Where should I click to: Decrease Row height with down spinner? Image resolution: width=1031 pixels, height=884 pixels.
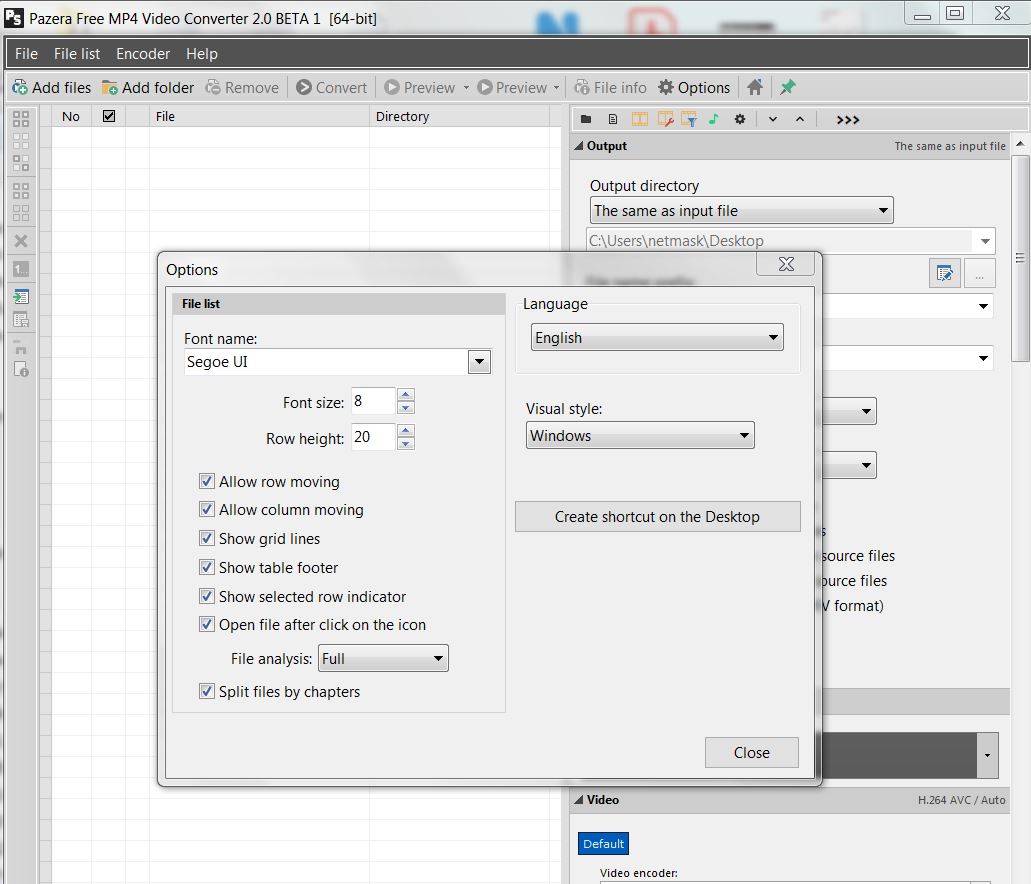coord(406,443)
